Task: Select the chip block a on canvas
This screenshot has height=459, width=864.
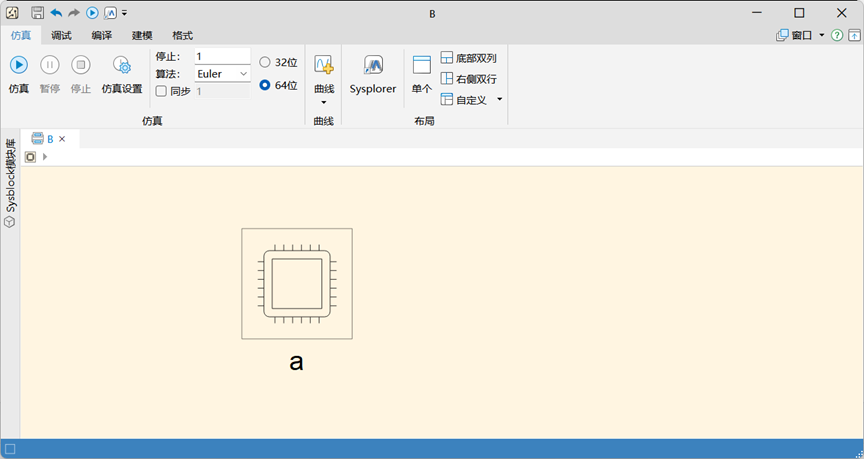Action: point(297,284)
